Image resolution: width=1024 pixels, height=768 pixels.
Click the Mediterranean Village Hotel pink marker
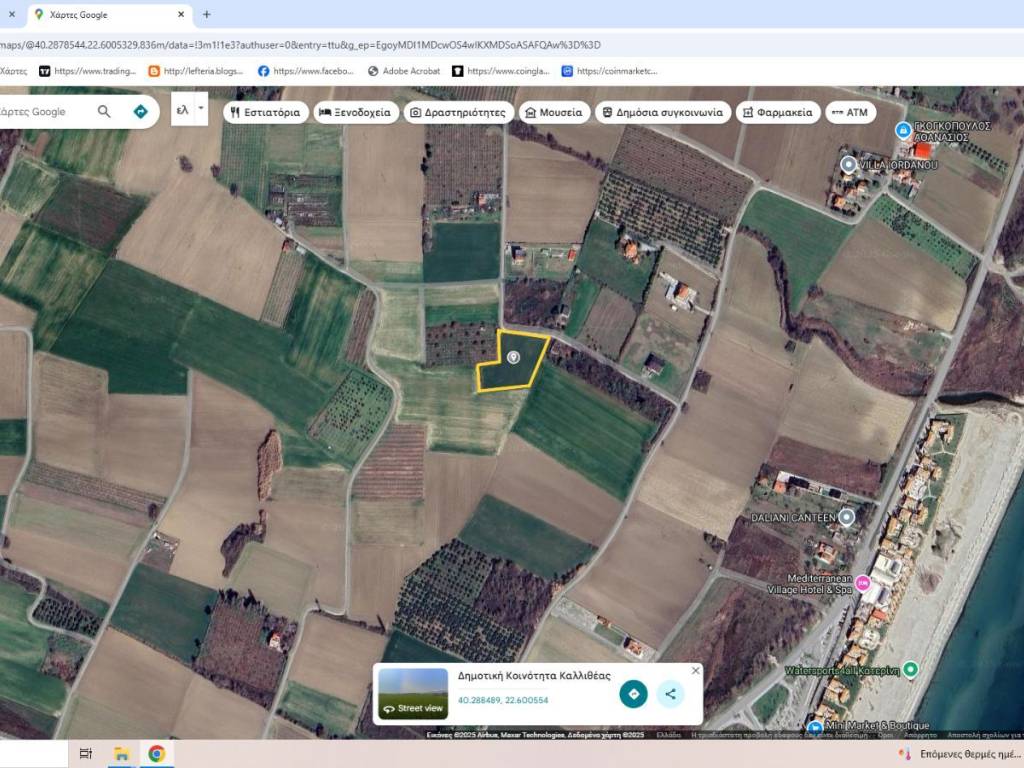point(862,583)
